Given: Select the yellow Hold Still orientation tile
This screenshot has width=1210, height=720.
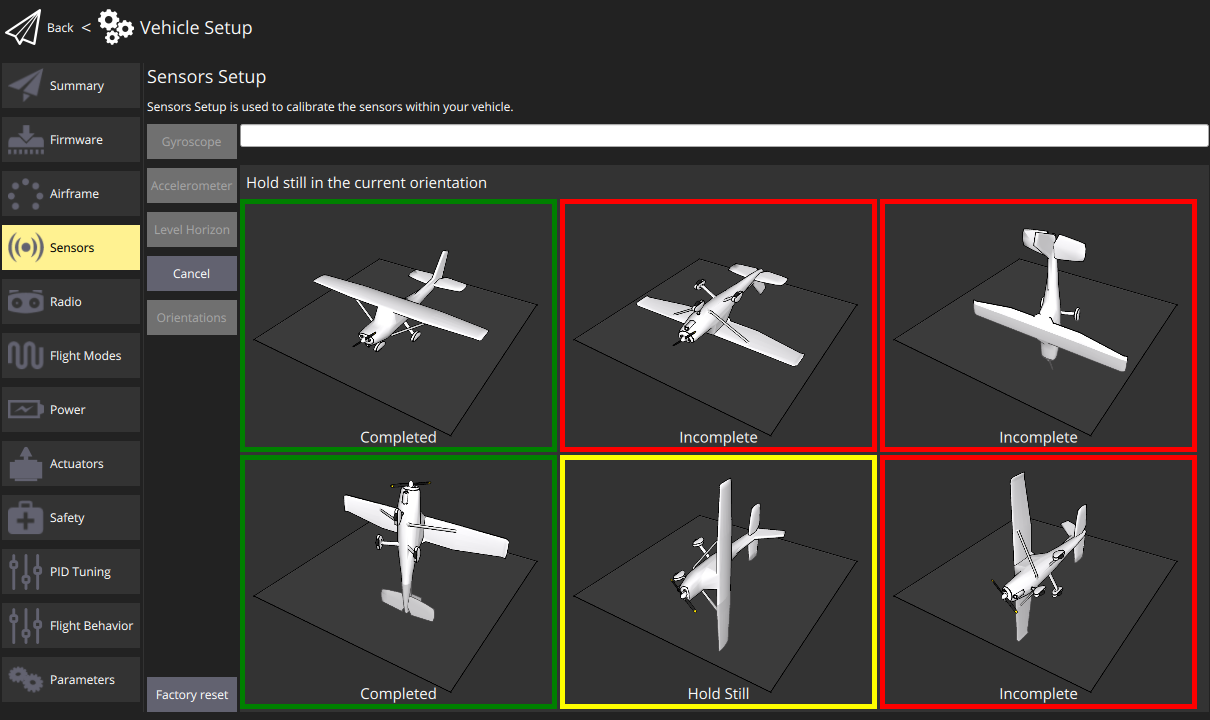Looking at the screenshot, I should pyautogui.click(x=718, y=582).
